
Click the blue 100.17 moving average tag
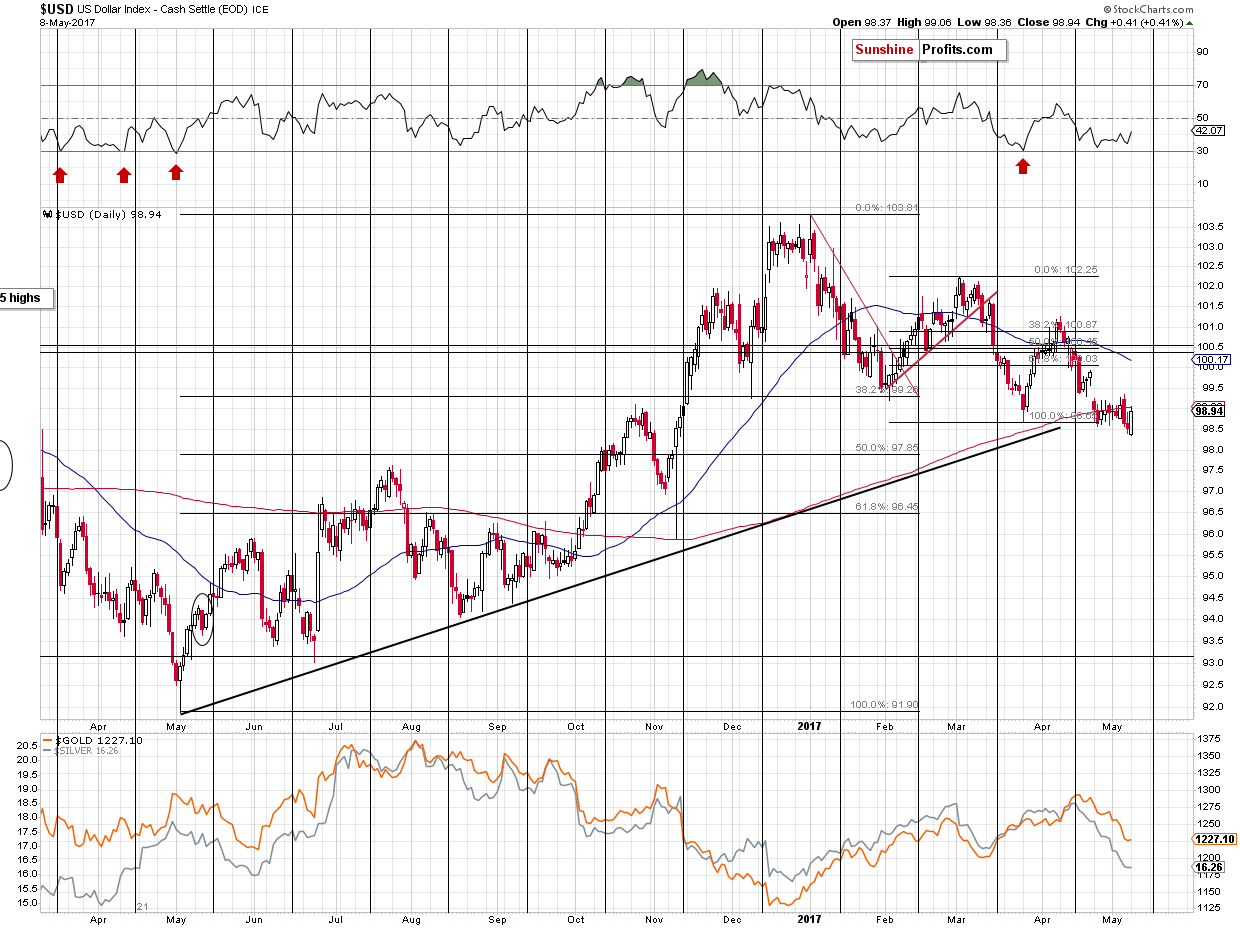[1212, 359]
